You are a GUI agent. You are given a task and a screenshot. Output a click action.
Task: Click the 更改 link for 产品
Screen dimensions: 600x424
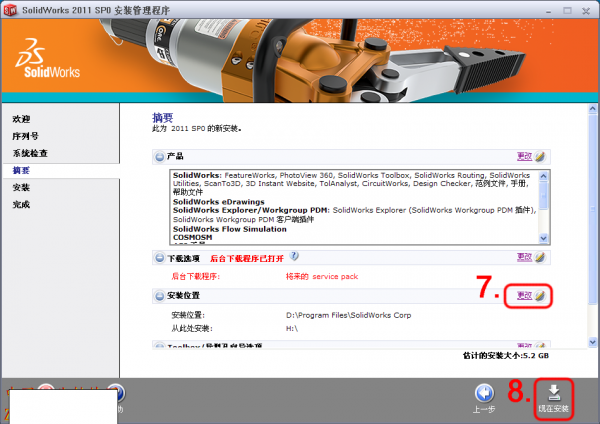coord(524,156)
